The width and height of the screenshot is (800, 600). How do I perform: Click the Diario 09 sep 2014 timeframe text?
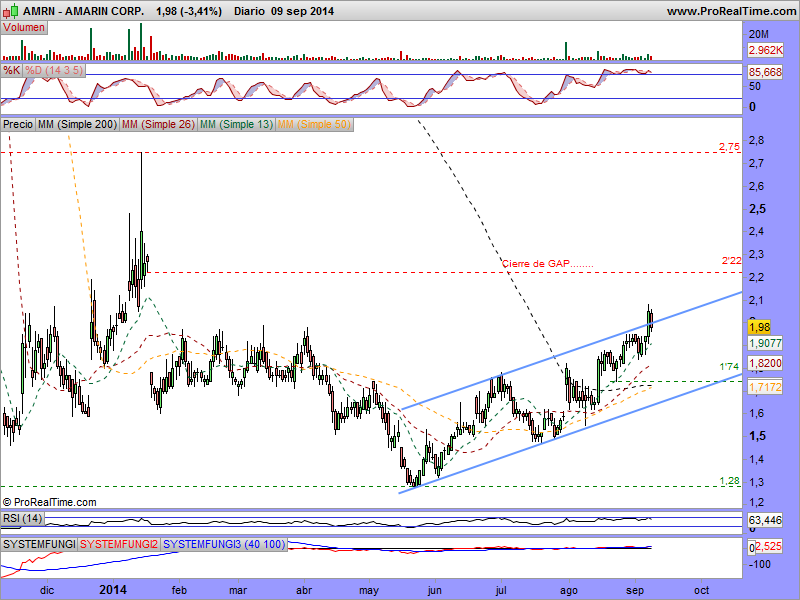coord(284,11)
